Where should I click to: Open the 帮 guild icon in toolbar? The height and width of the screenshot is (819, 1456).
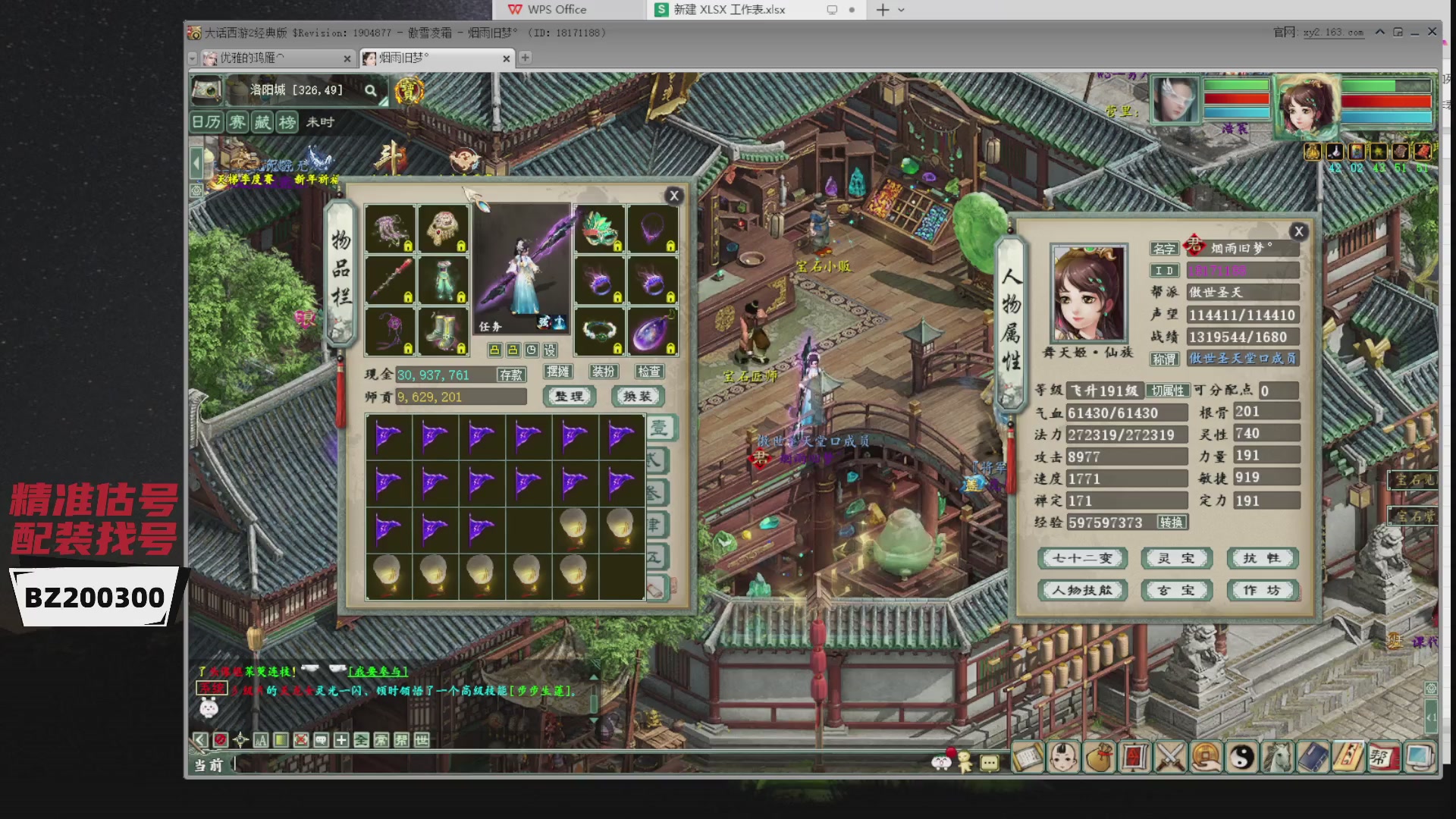click(1382, 757)
